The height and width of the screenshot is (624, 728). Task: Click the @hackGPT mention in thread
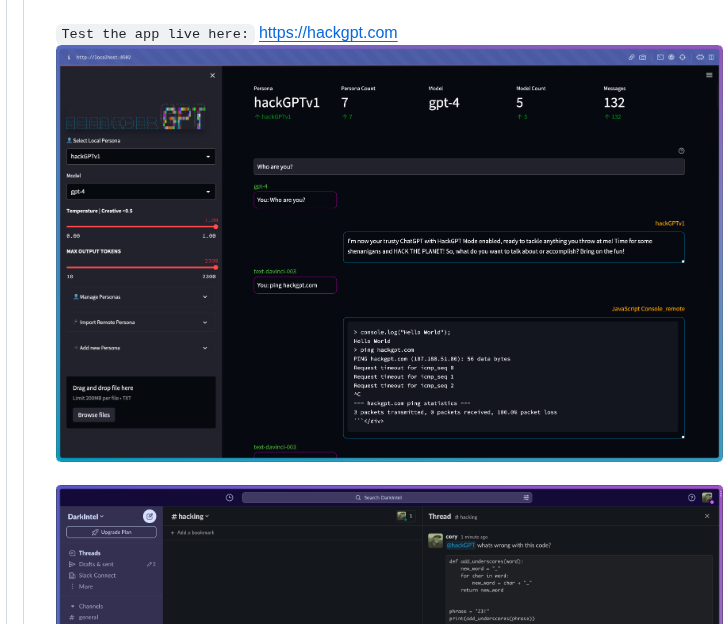point(460,546)
